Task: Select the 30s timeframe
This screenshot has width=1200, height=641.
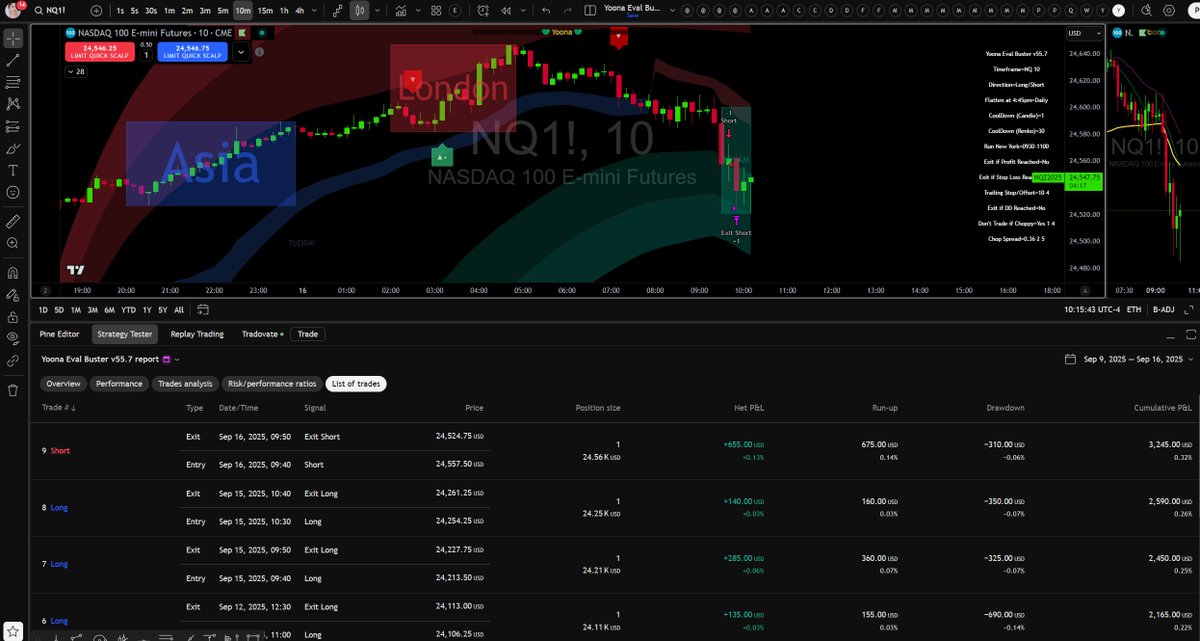Action: [150, 10]
